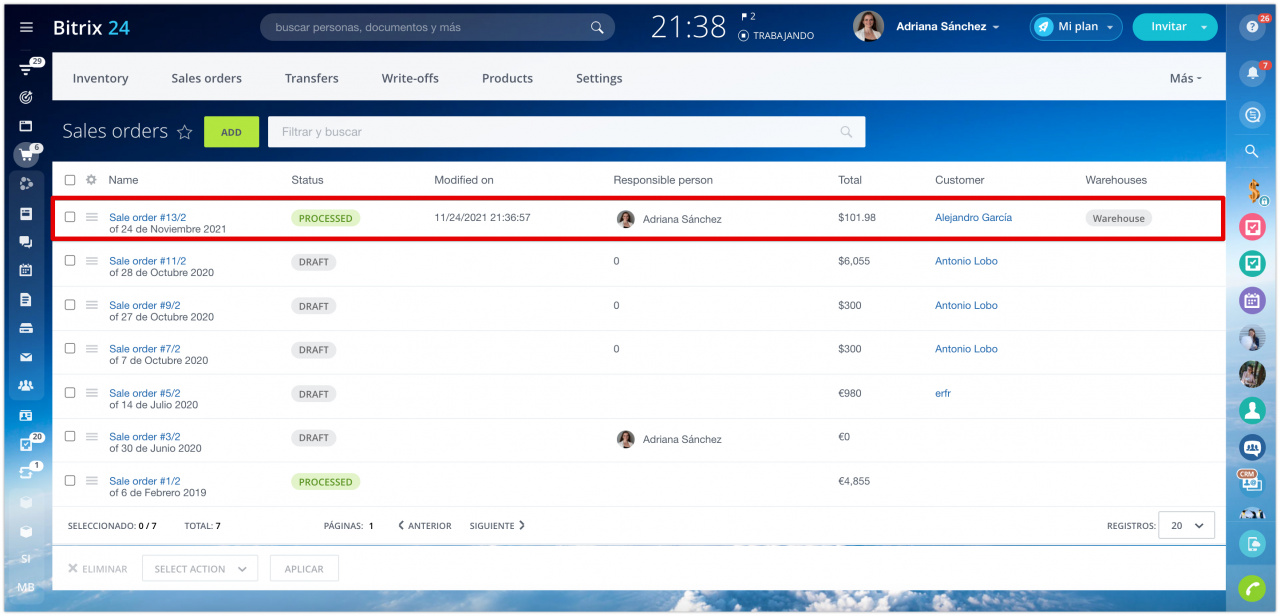The image size is (1280, 616).
Task: Check the box for Sale order #1/2
Action: pyautogui.click(x=70, y=481)
